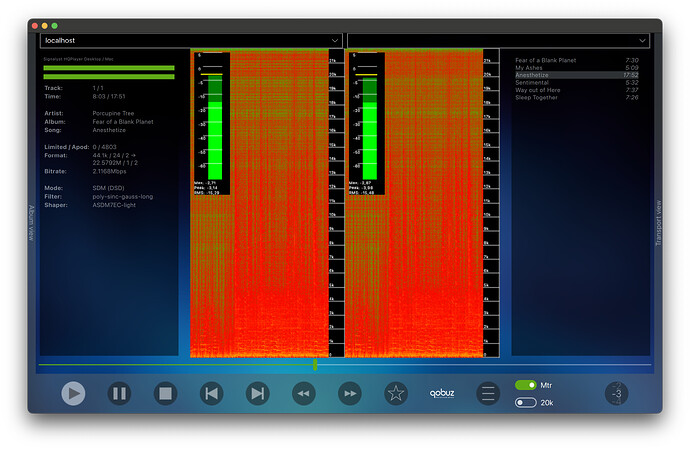Open the Qobuz streaming service

pos(442,393)
